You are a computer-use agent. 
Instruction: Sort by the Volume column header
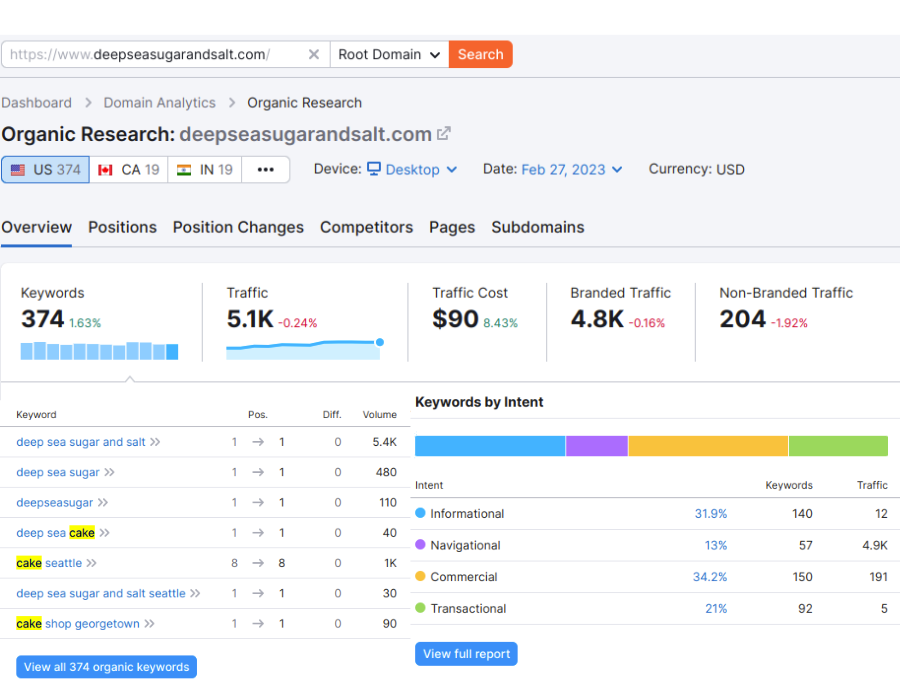379,414
